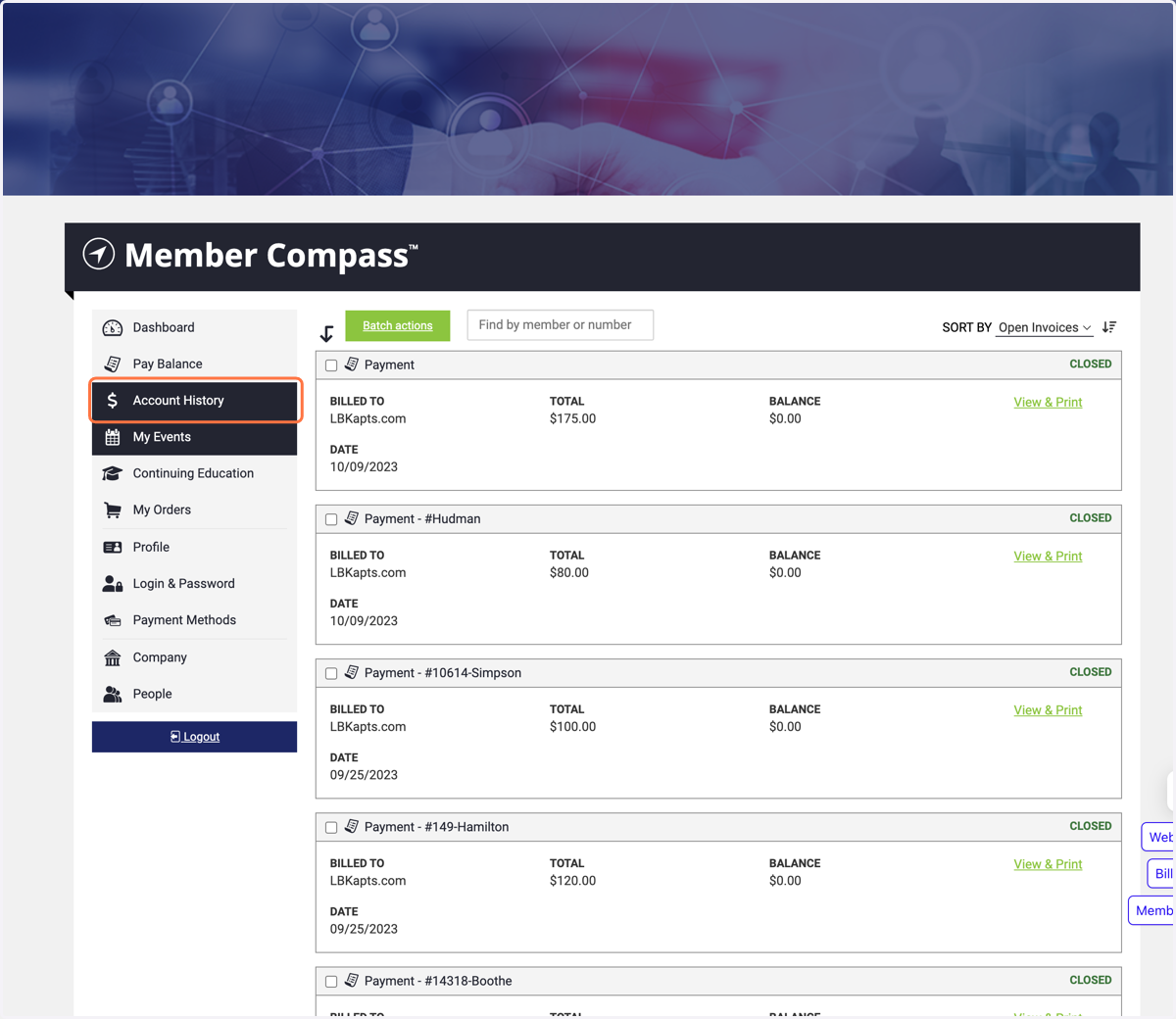Click the Memb floating tab at right edge
Screen dimensions: 1176x1019
pyautogui.click(x=1152, y=910)
